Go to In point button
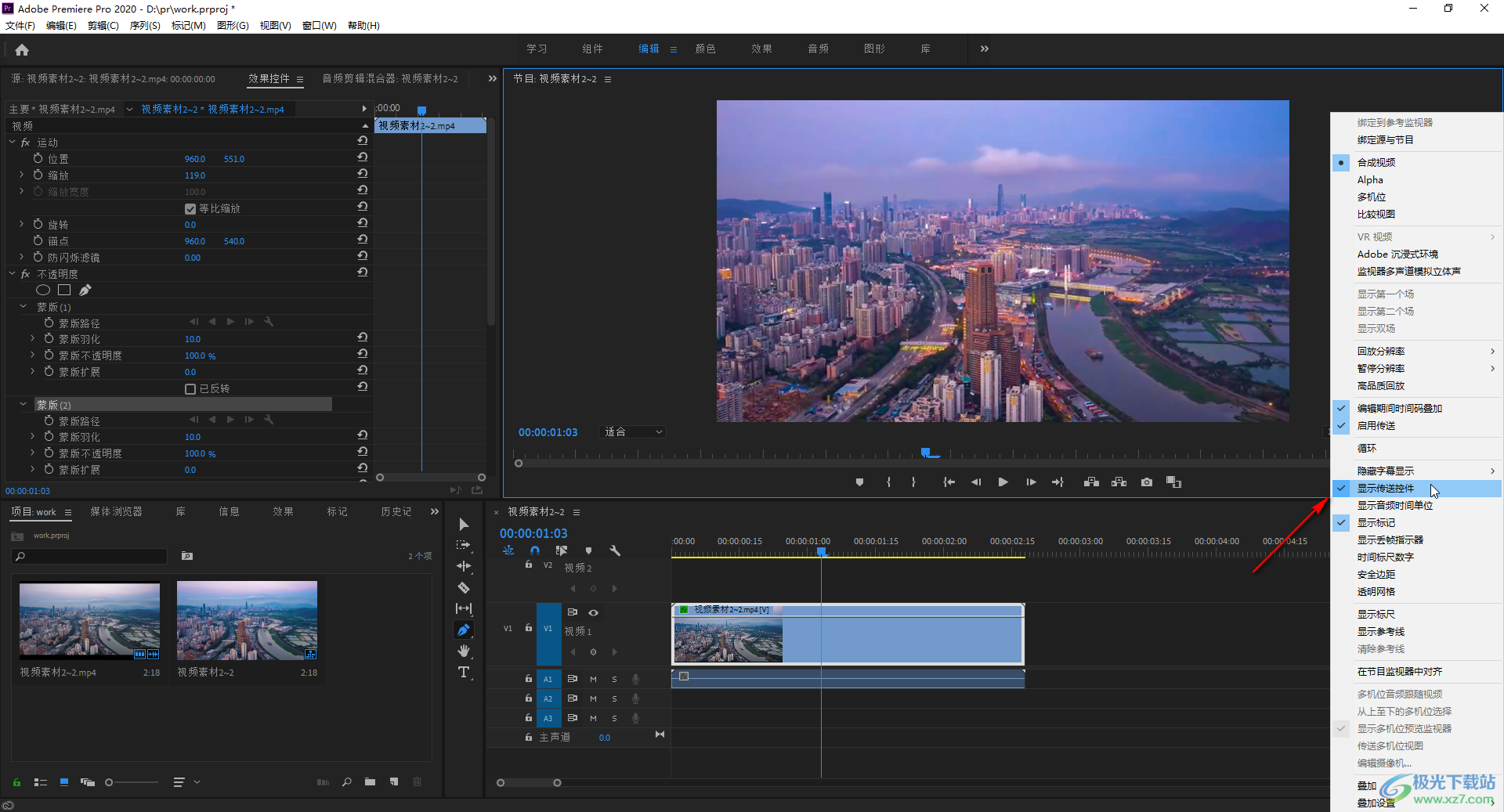The height and width of the screenshot is (812, 1504). click(949, 482)
